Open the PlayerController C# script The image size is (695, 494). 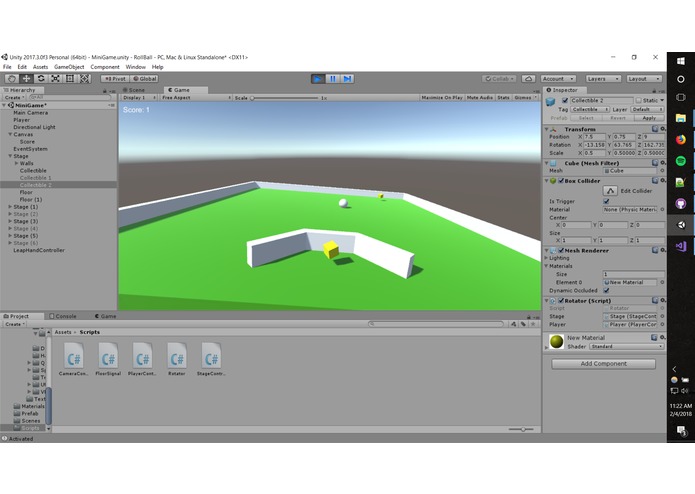point(142,358)
